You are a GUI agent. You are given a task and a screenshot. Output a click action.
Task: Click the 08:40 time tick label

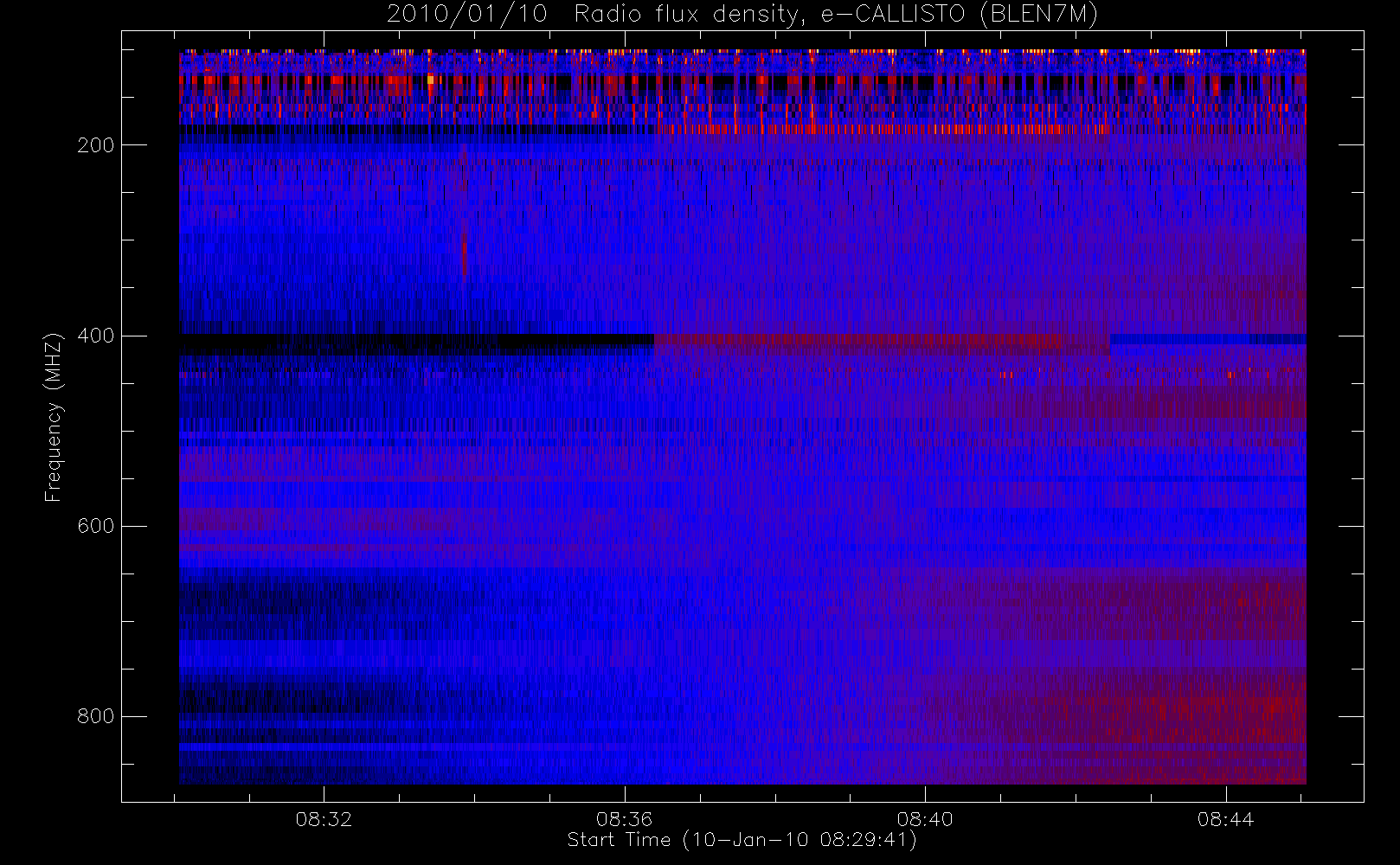click(x=925, y=819)
